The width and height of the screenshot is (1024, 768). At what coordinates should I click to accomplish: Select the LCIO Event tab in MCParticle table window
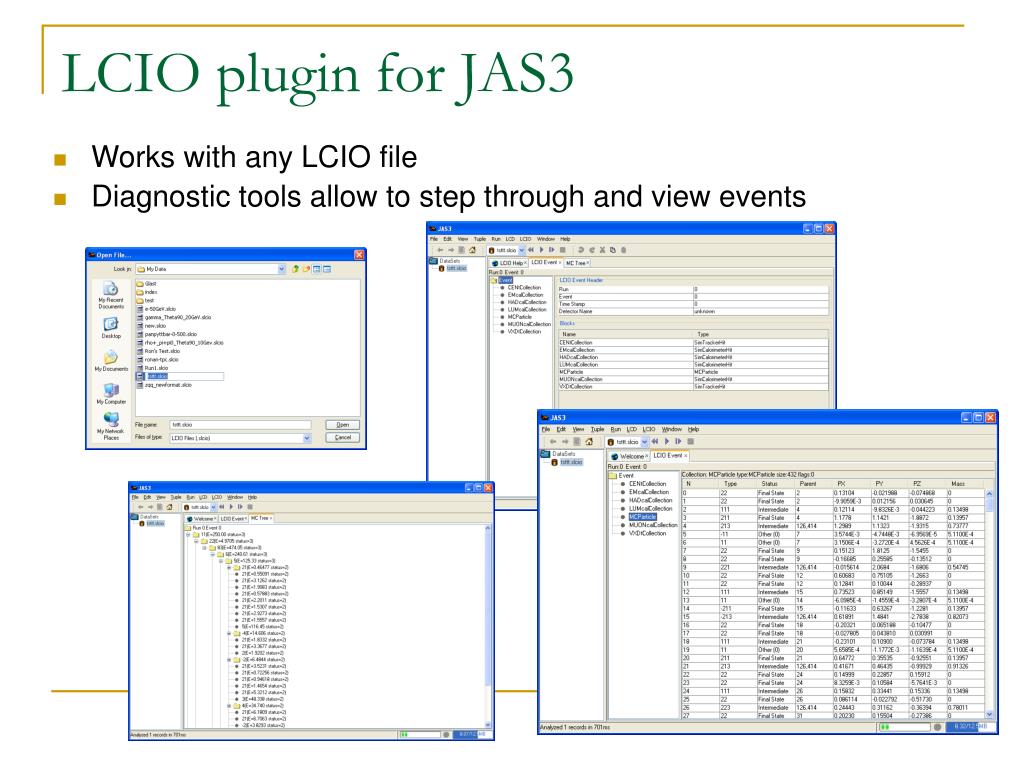point(669,456)
